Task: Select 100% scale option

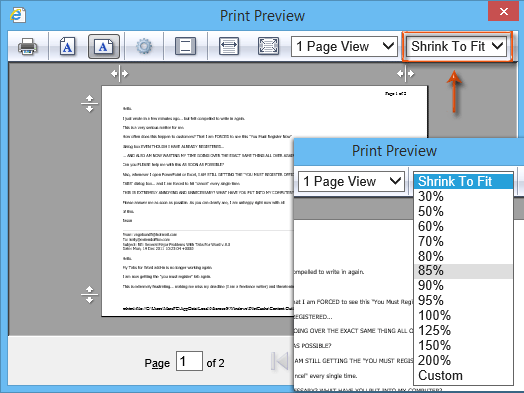Action: [x=463, y=315]
